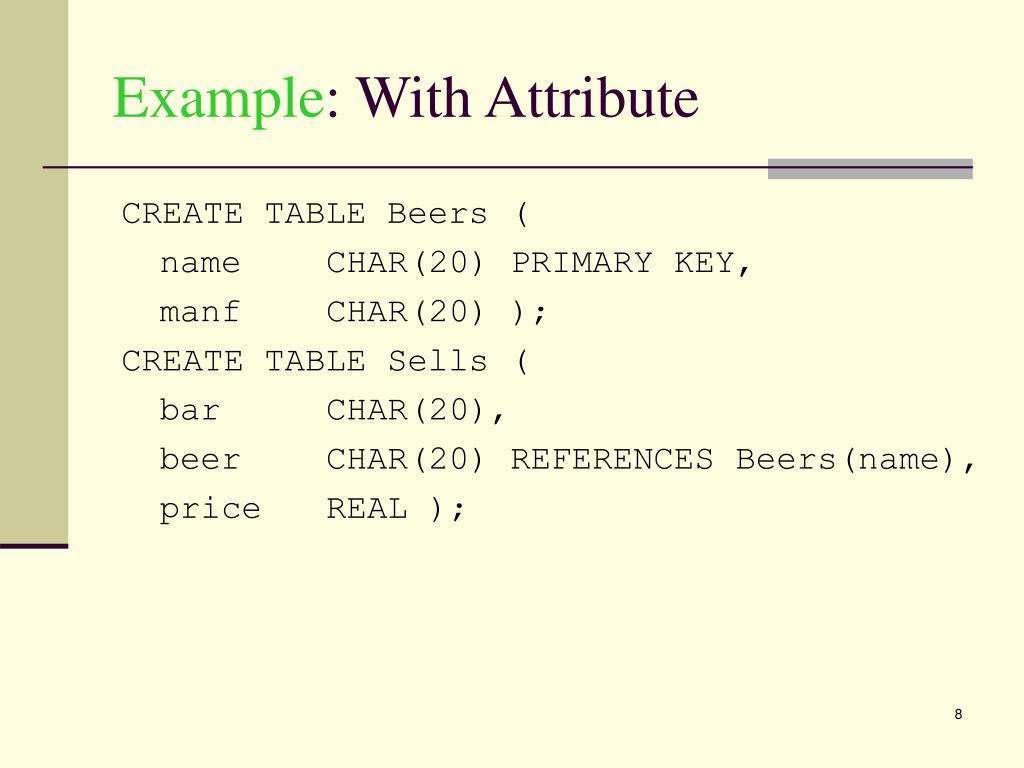Click the olive sidebar stripe on left

pyautogui.click(x=34, y=272)
